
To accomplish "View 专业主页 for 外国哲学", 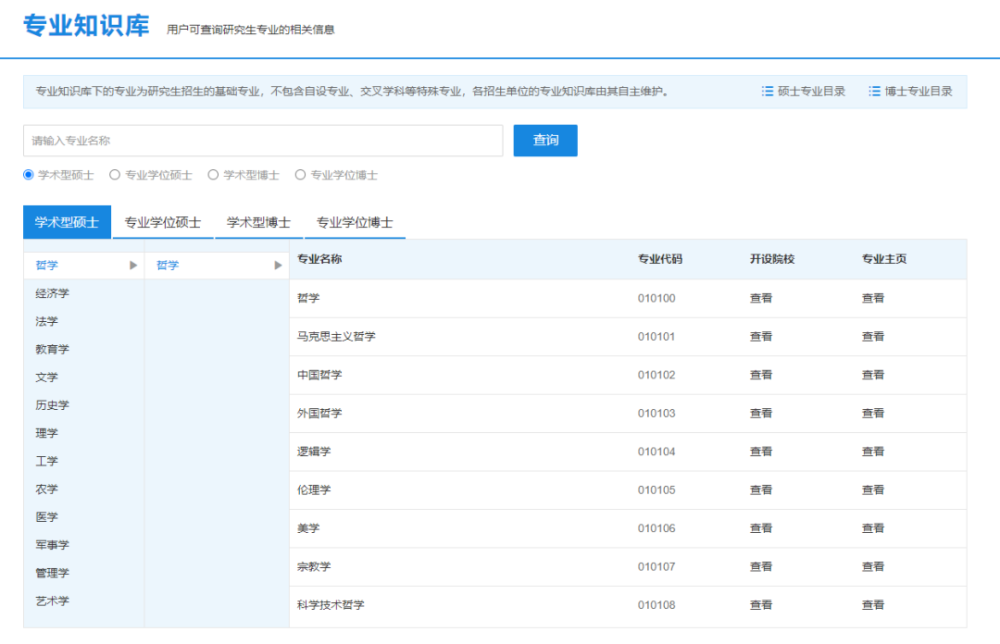I will coord(873,413).
